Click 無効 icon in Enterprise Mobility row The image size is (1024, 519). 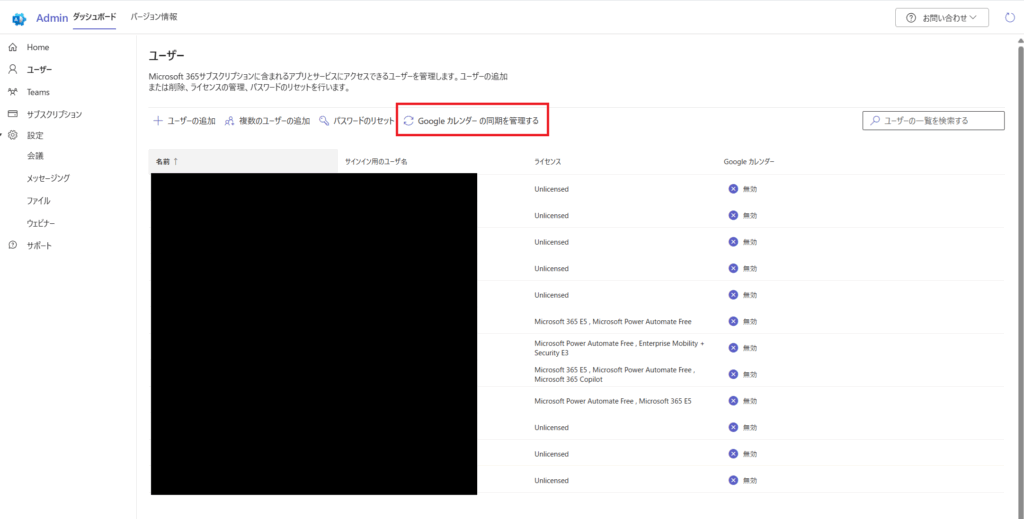pyautogui.click(x=733, y=348)
